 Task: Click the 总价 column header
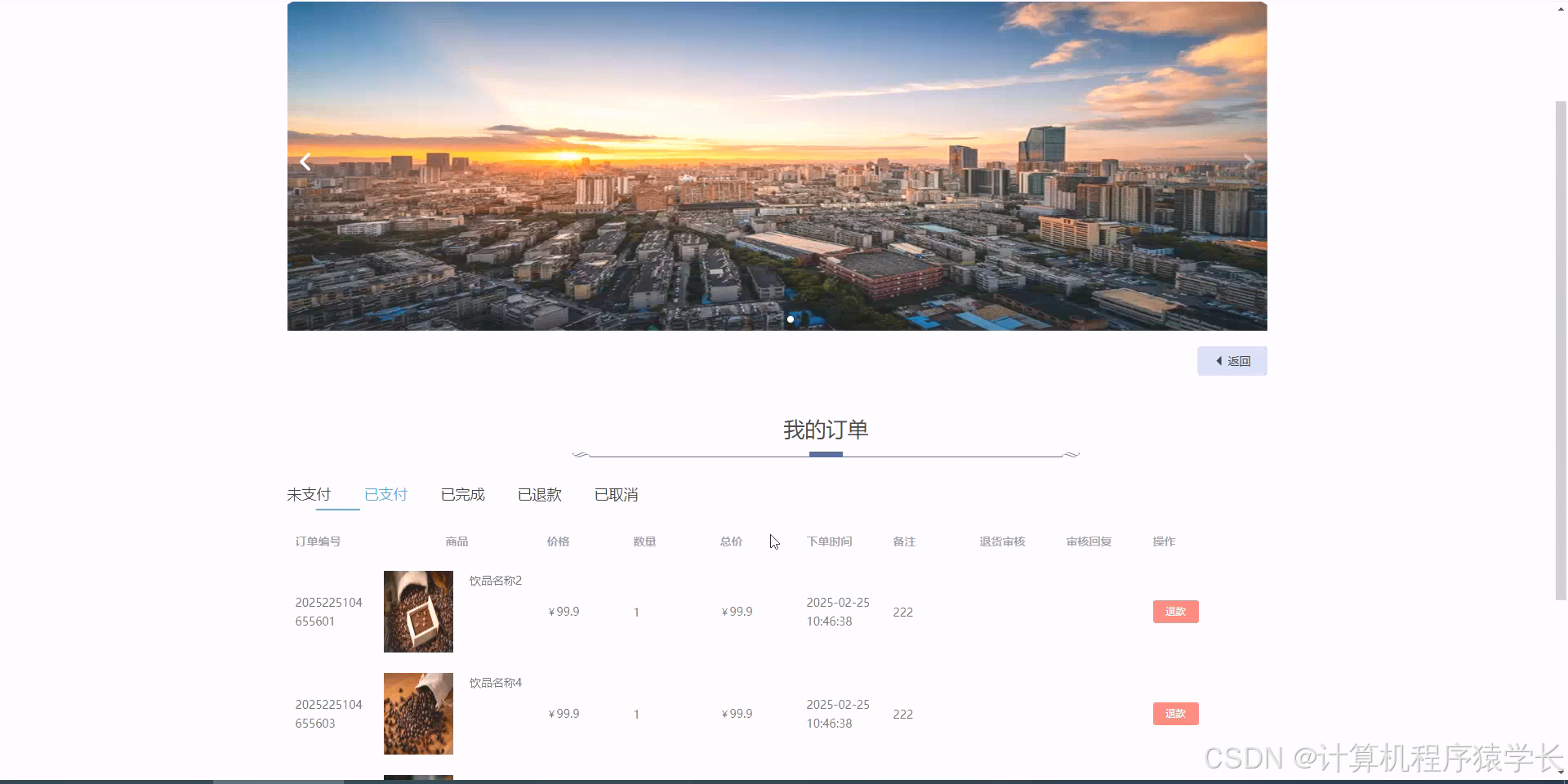point(731,541)
